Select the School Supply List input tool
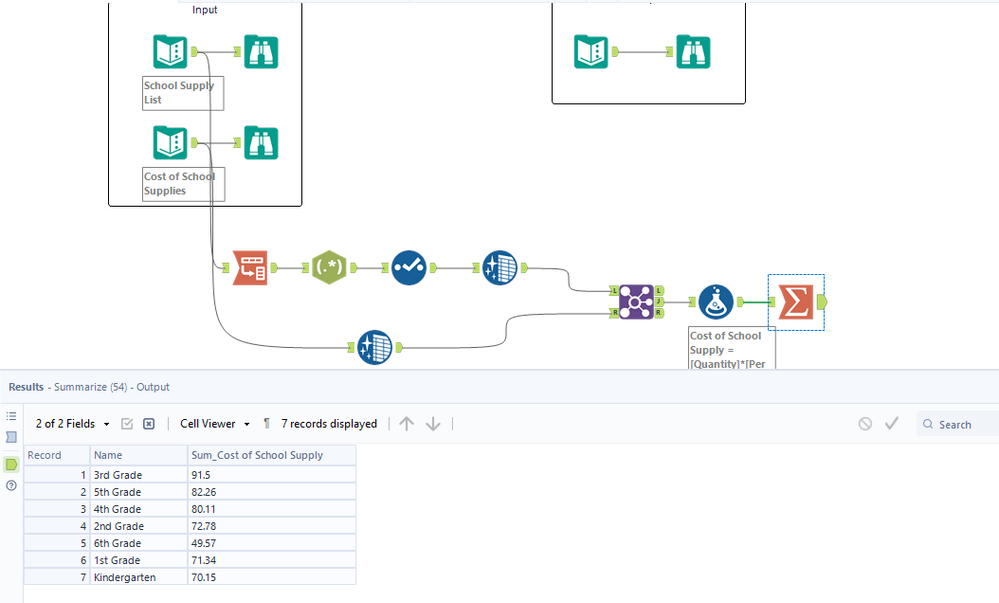The height and width of the screenshot is (603, 999). click(x=170, y=52)
